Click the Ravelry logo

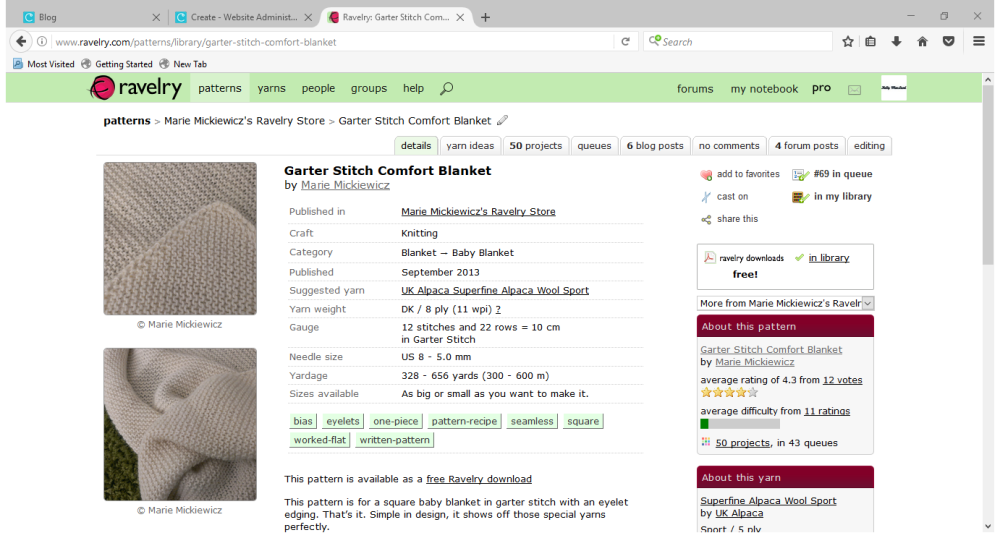click(x=135, y=88)
